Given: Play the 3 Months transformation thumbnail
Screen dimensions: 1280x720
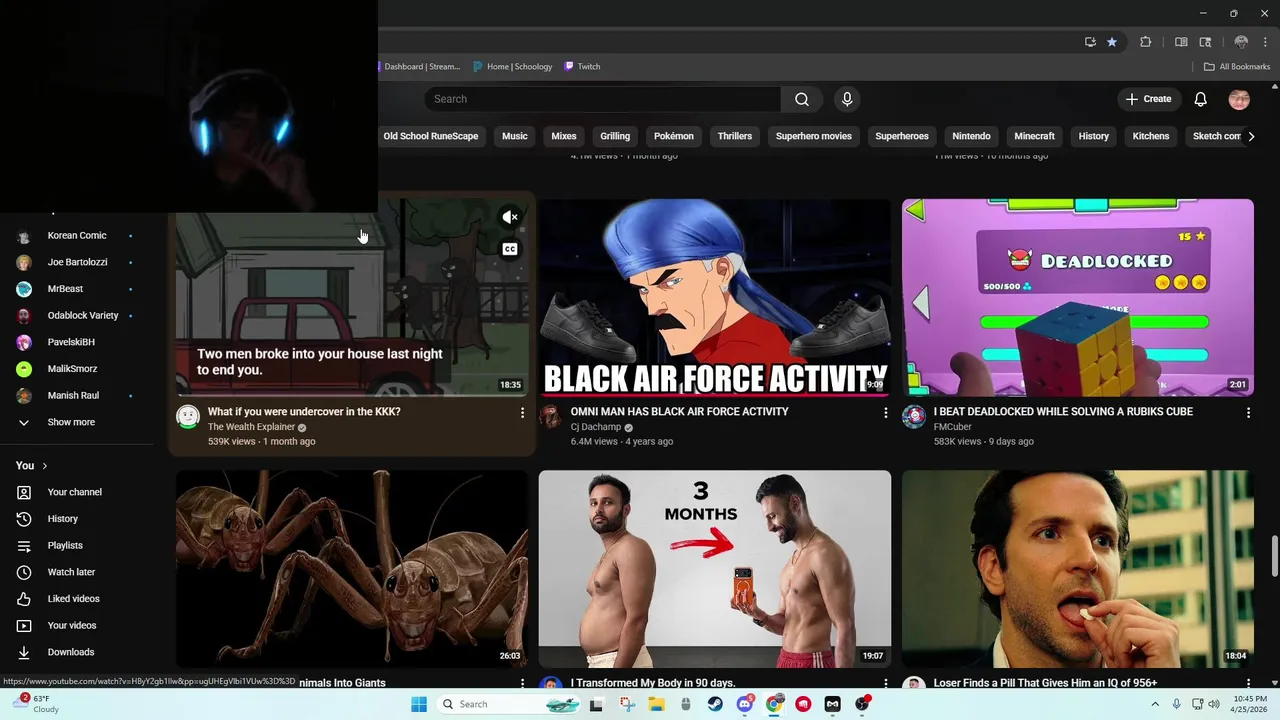Looking at the screenshot, I should (x=715, y=568).
